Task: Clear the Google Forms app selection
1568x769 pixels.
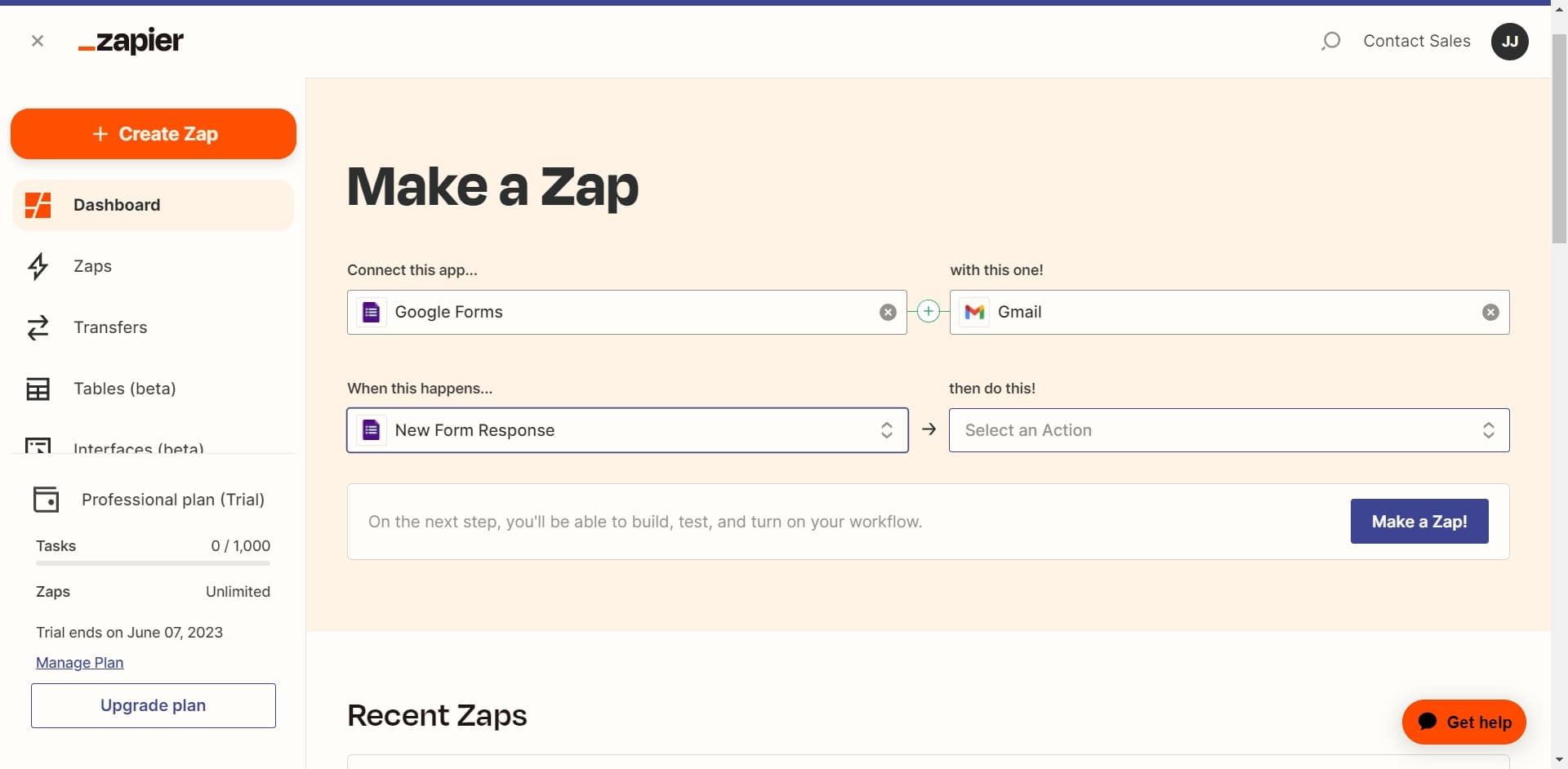Action: point(888,312)
